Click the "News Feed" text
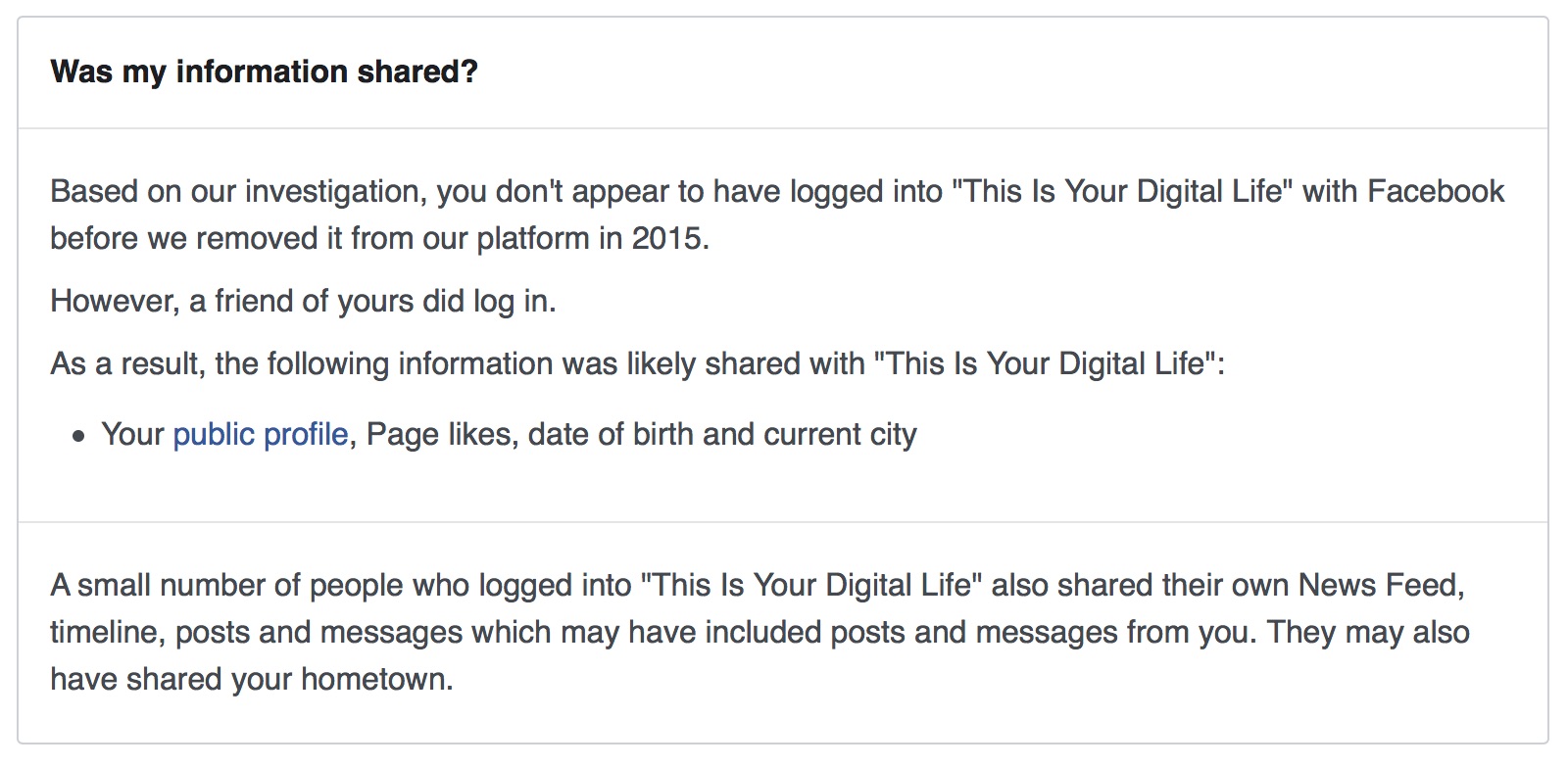Screen dimensions: 1568x768 (x=1379, y=585)
